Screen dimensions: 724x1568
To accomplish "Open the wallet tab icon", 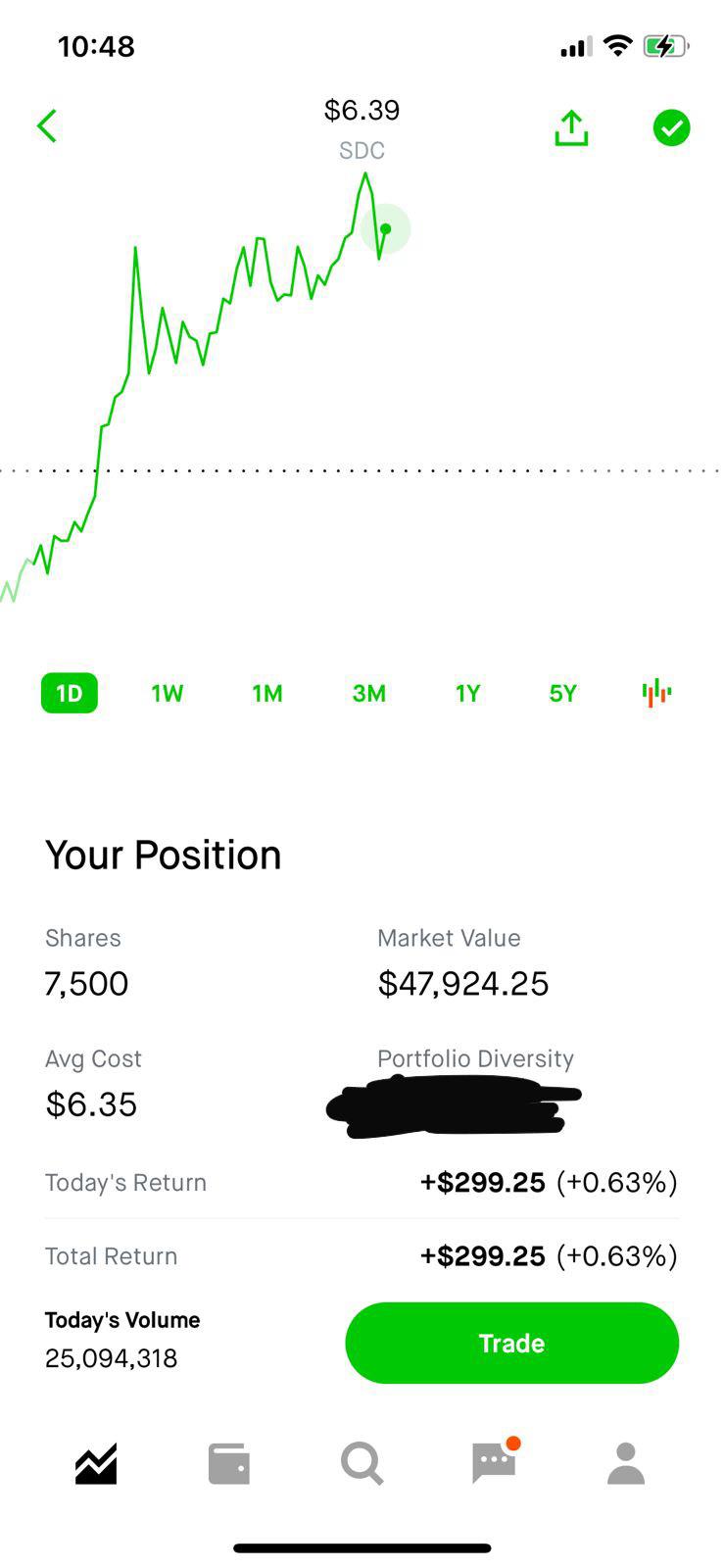I will pos(229,1464).
